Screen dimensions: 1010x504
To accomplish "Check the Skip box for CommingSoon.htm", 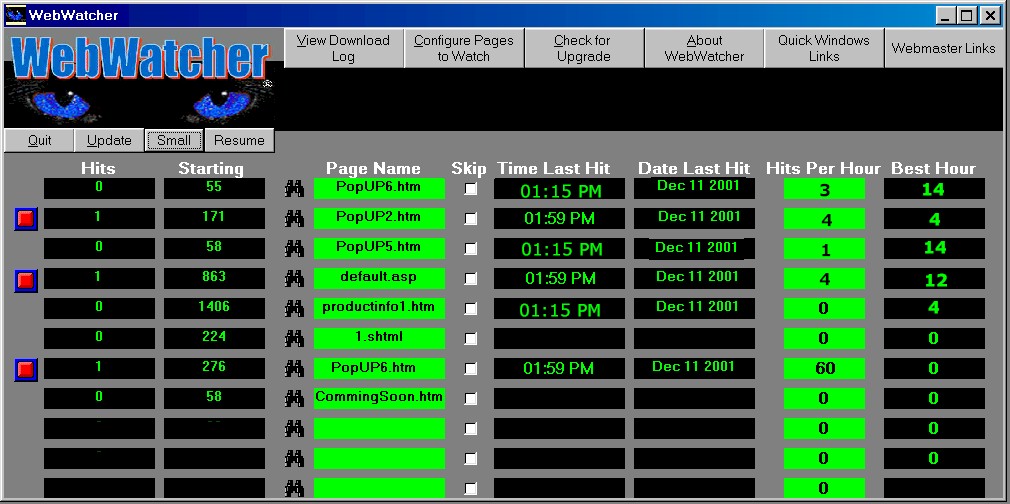I will (x=471, y=399).
